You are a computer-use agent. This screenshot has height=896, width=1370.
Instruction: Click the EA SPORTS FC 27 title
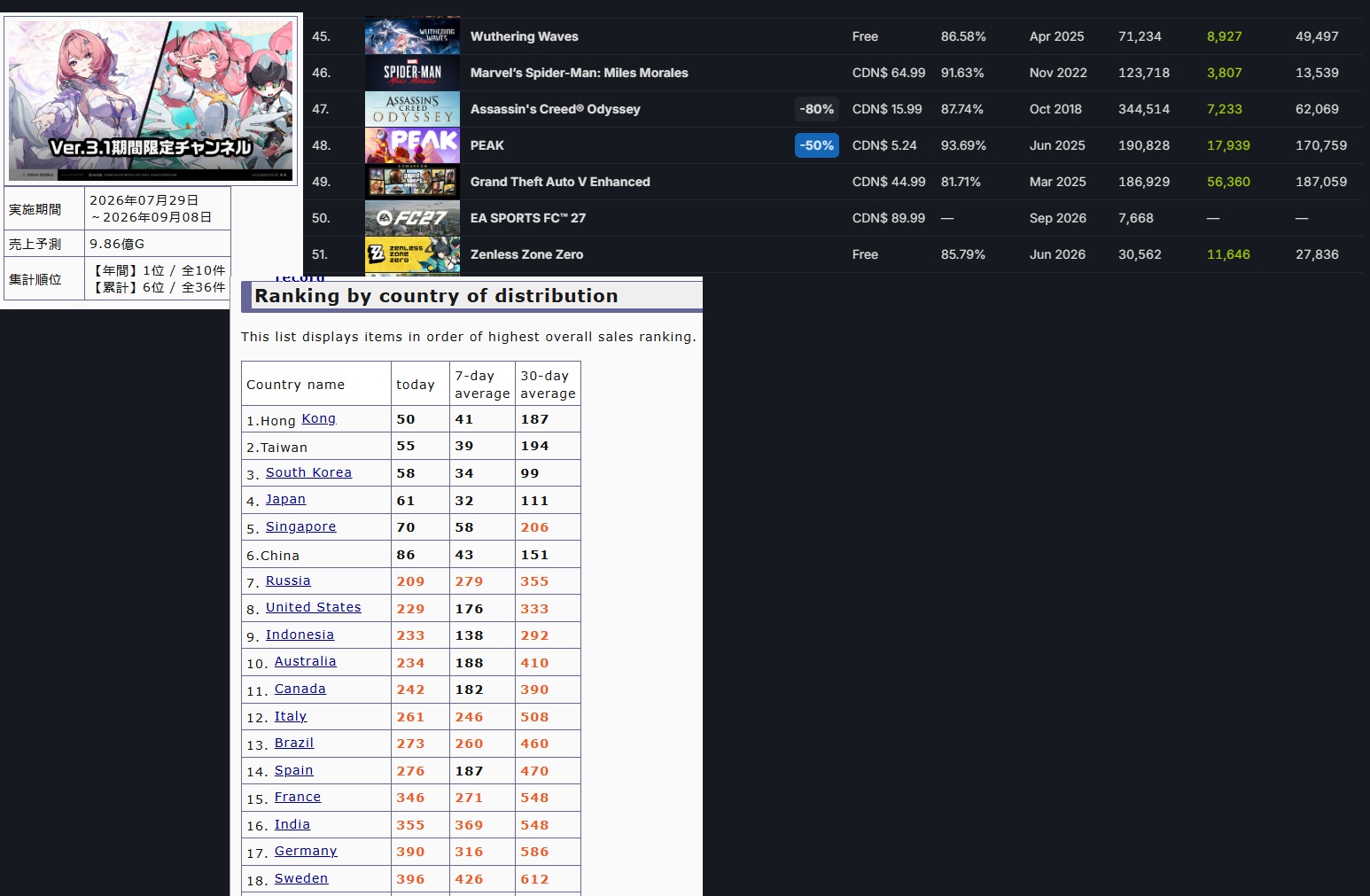pos(527,218)
